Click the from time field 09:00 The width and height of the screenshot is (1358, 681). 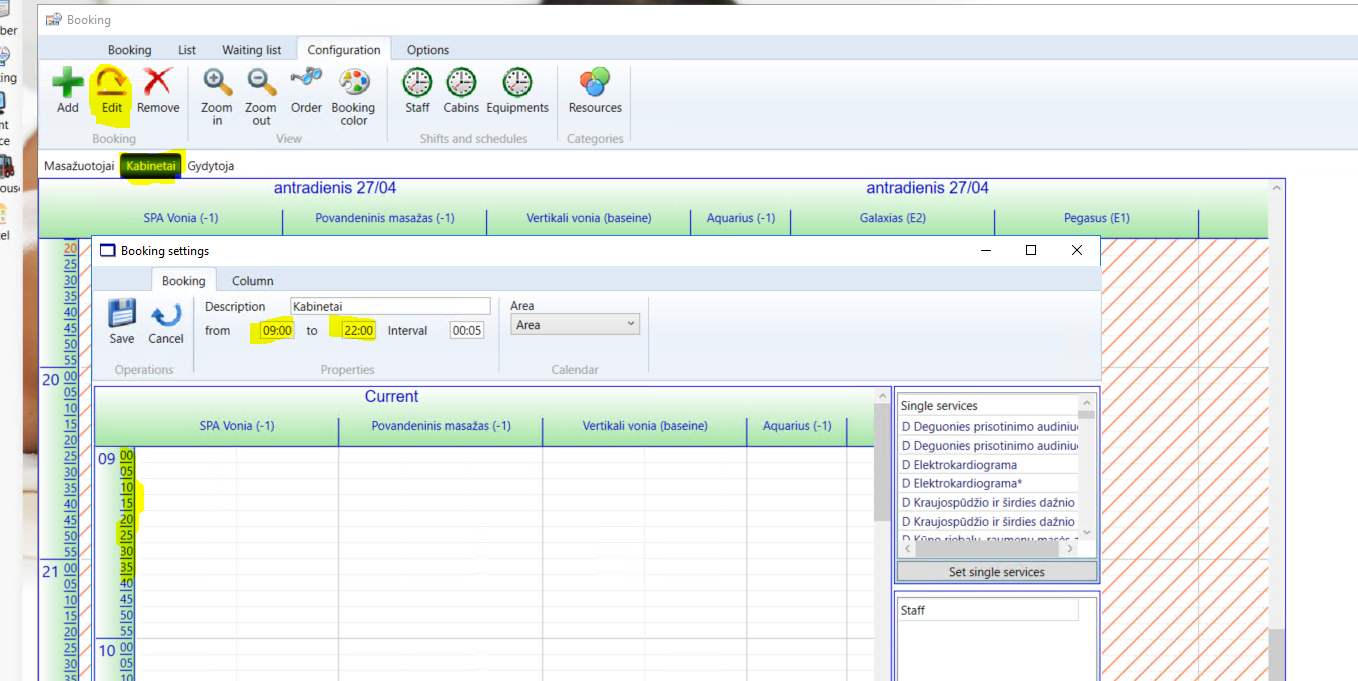[277, 331]
